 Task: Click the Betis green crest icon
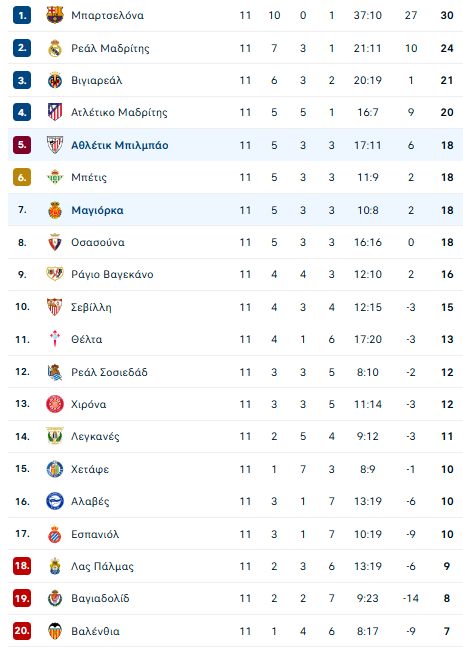coord(55,177)
